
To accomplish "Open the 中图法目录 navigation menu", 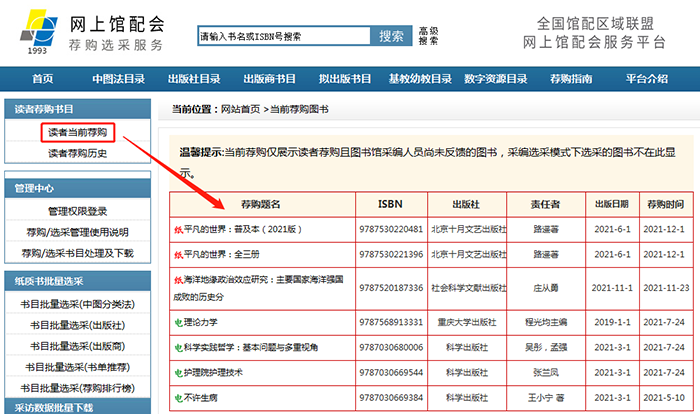I will tap(118, 80).
